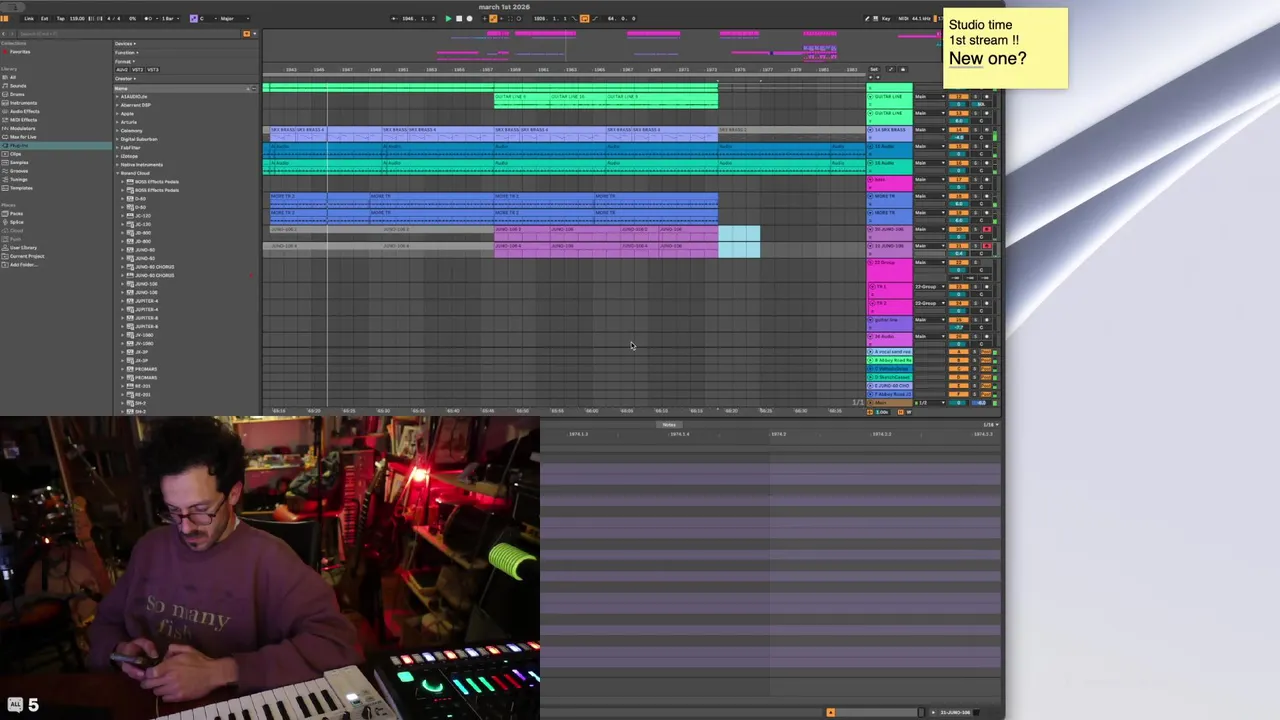Screen dimensions: 1280x720
Task: Expand the iZotope plug-in folder
Action: 118,156
